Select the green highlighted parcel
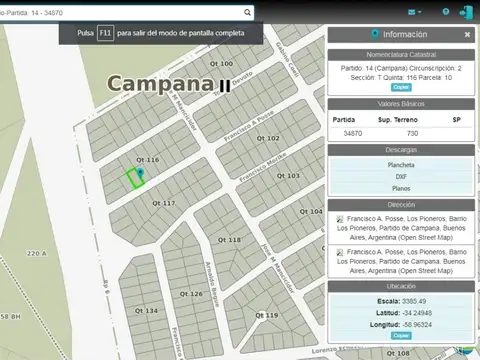 point(135,179)
